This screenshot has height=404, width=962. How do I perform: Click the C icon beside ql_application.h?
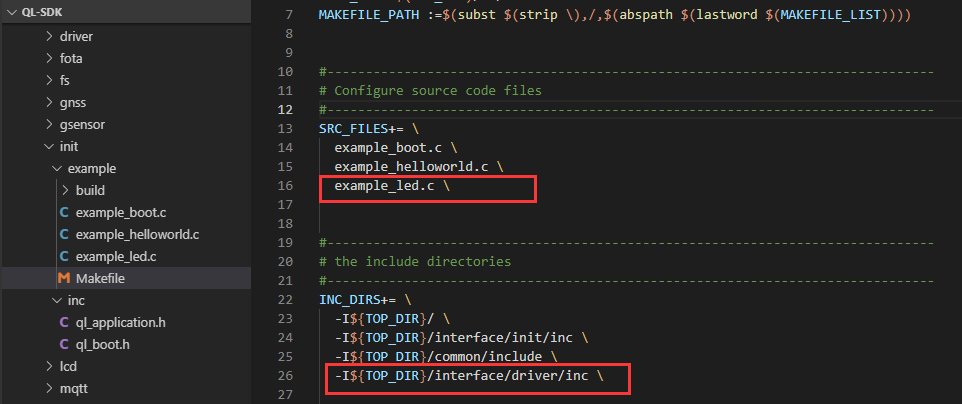(x=65, y=322)
